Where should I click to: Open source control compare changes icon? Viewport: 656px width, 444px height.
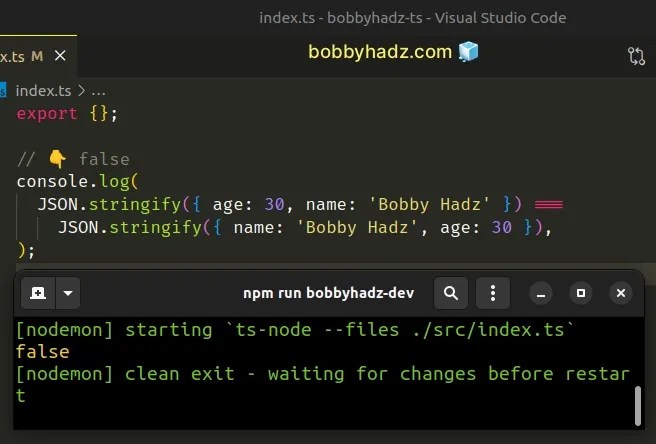[636, 56]
